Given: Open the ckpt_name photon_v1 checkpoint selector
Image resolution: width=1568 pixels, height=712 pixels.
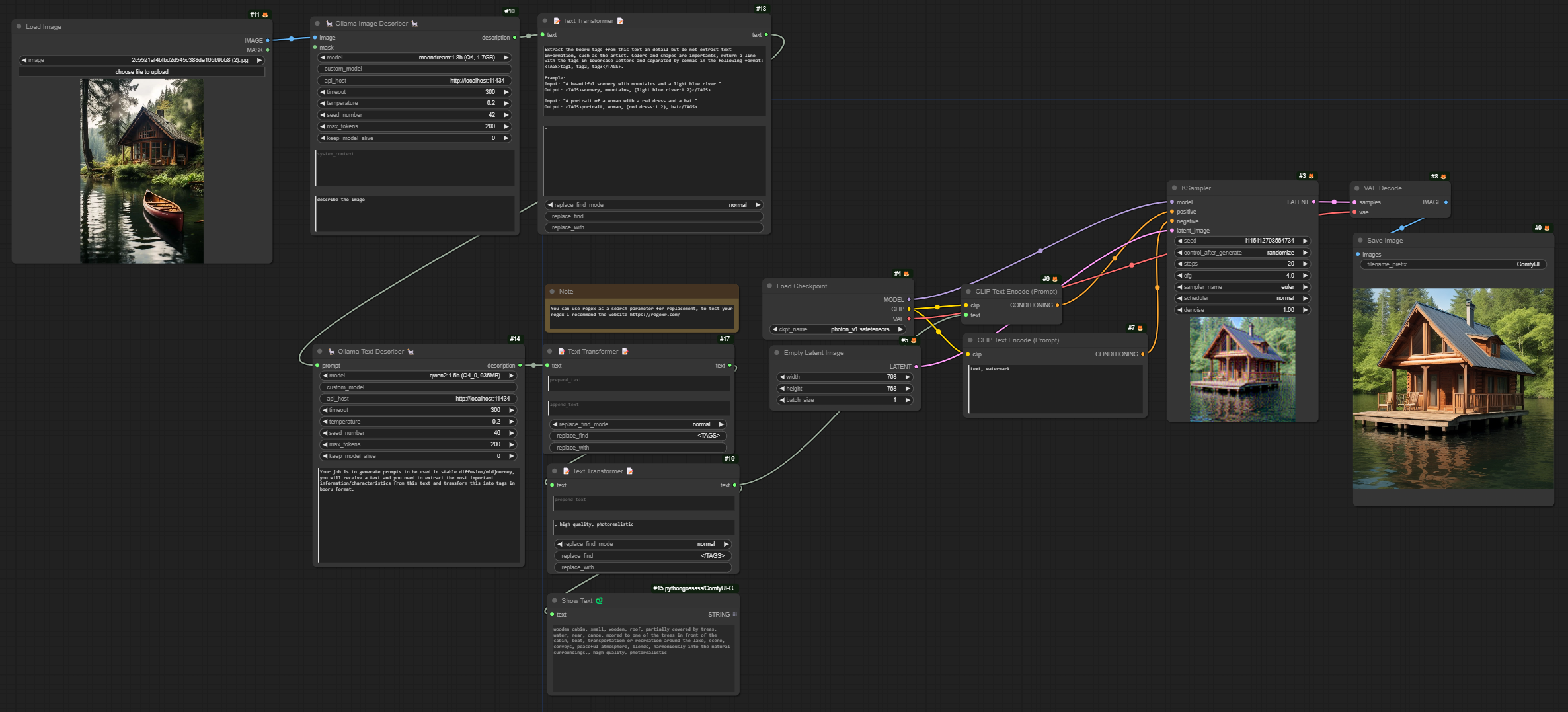Looking at the screenshot, I should (838, 329).
